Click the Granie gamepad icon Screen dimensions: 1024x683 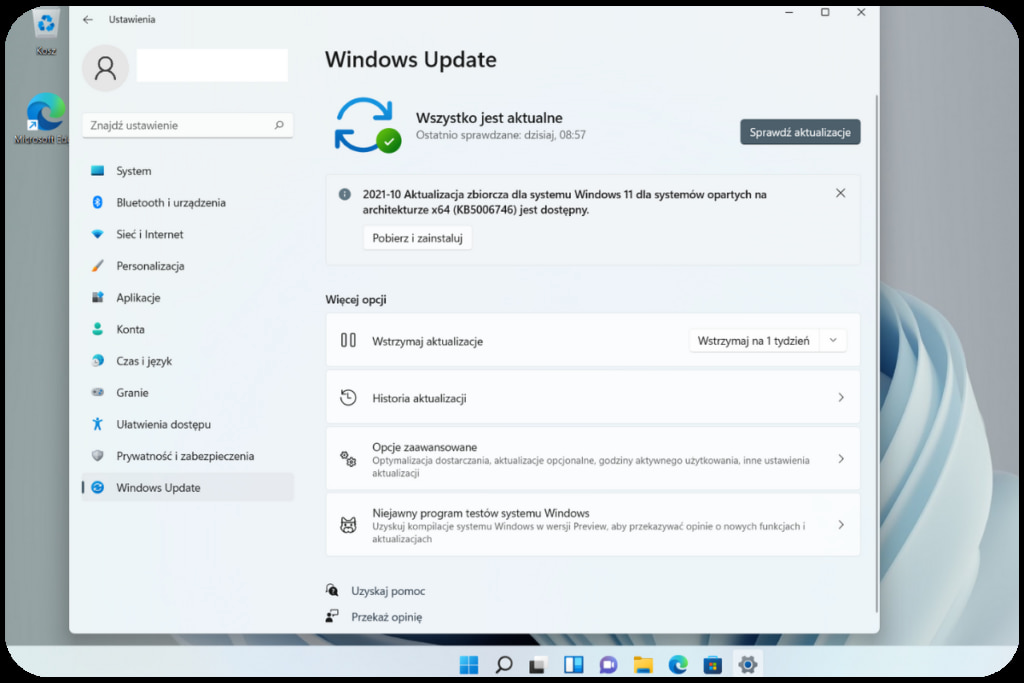[97, 392]
